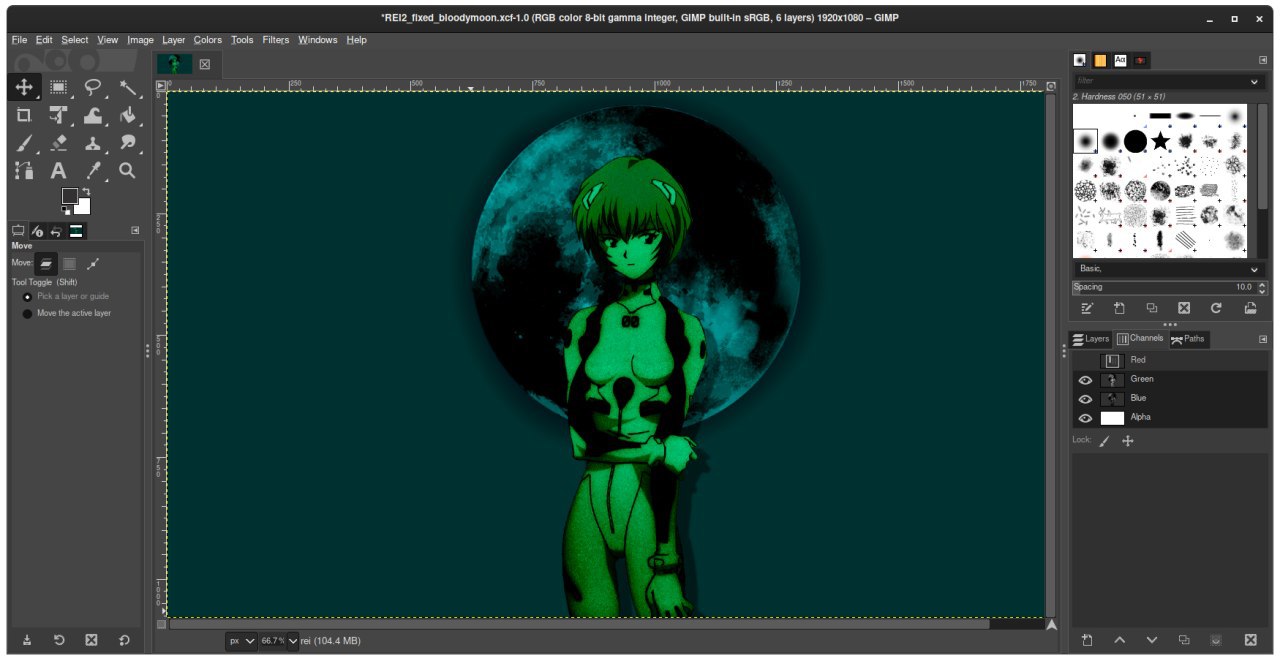Open the tool options panel configuration menu

[x=135, y=231]
